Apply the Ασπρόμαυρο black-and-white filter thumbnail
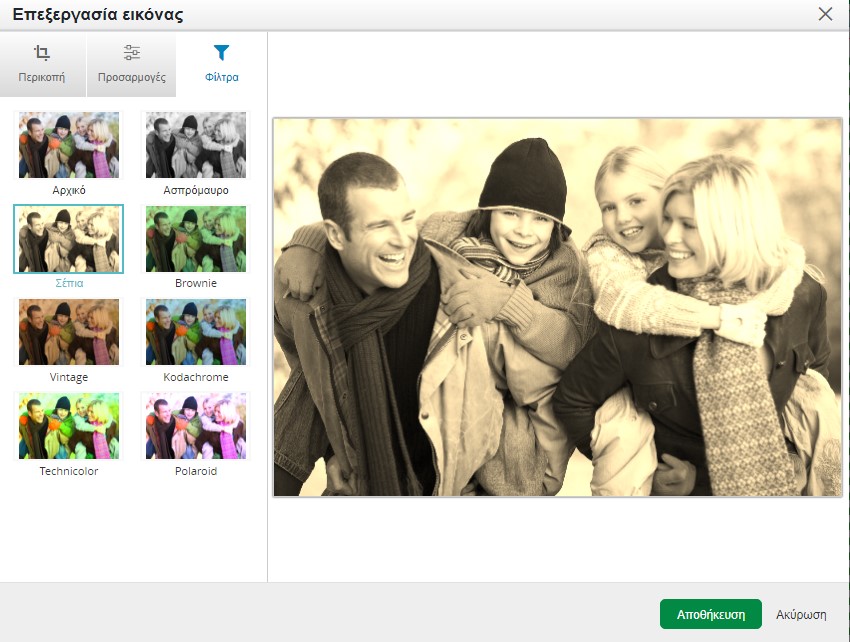This screenshot has height=642, width=850. [x=196, y=145]
